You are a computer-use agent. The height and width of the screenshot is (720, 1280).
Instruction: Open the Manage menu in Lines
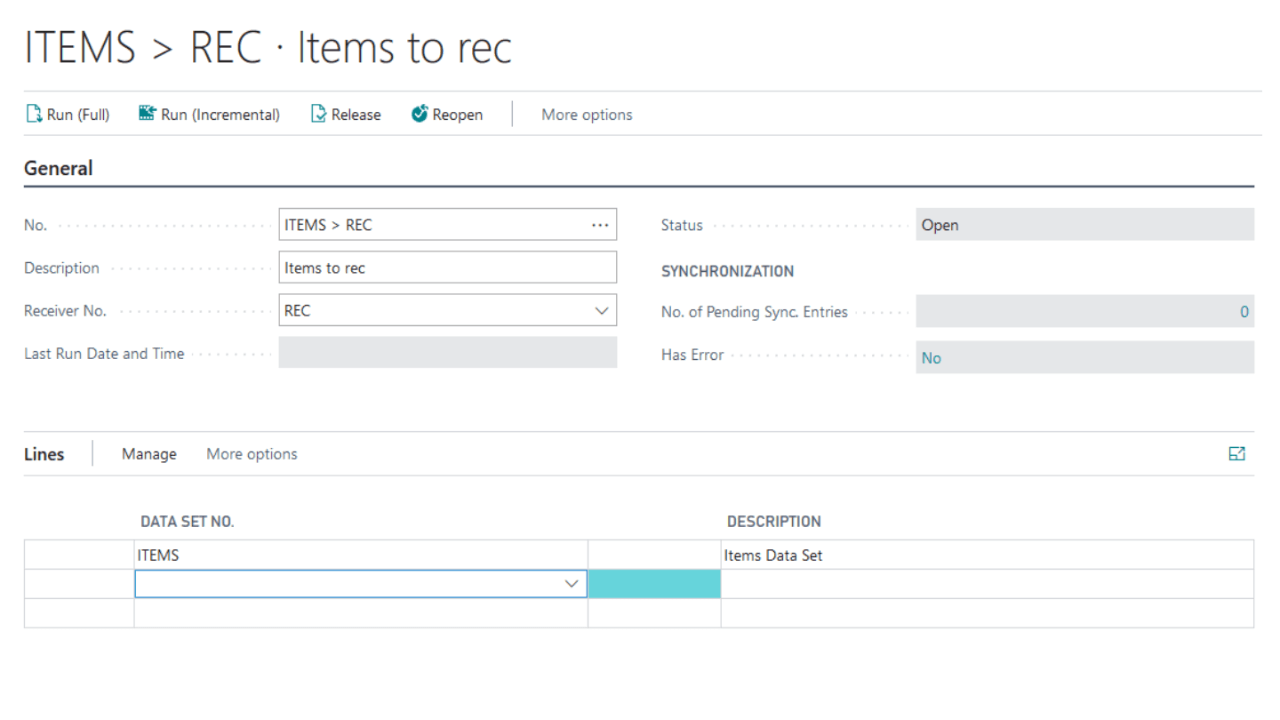coord(149,454)
